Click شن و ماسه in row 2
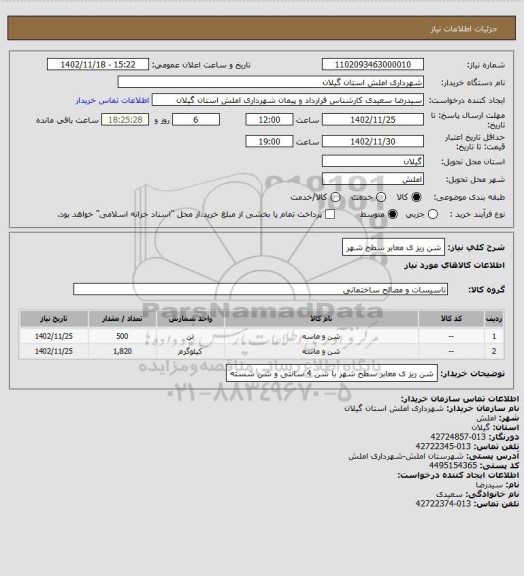The width and height of the screenshot is (524, 576). pos(321,352)
